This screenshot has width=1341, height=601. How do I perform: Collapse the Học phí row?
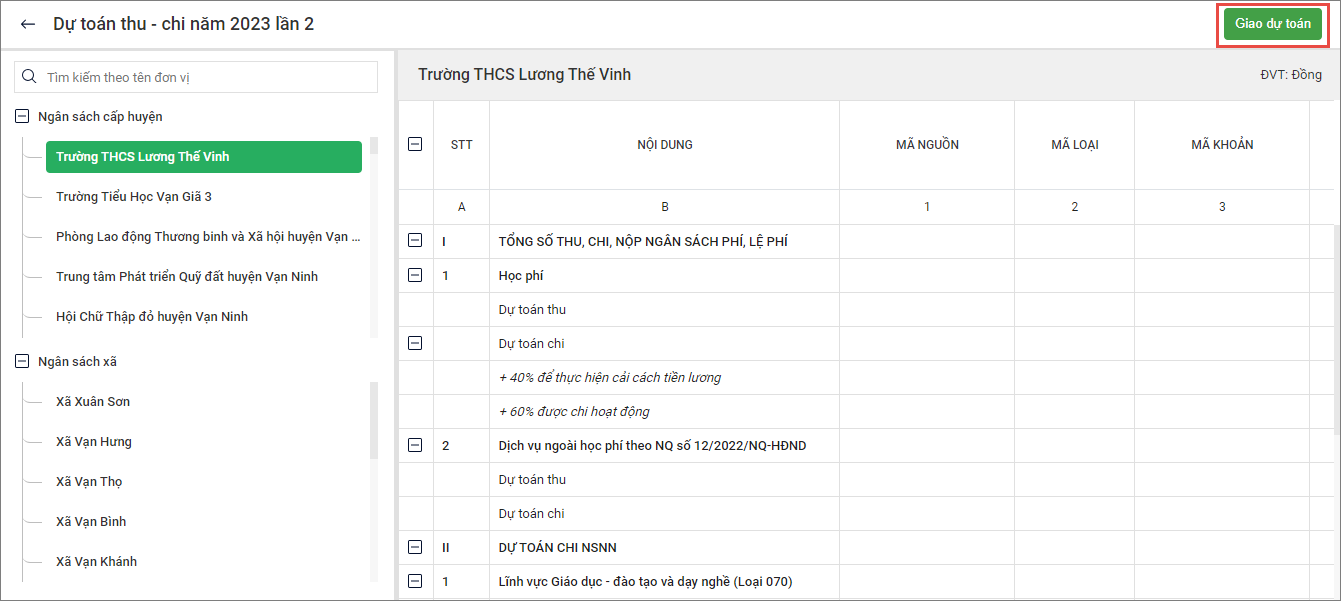[x=416, y=275]
